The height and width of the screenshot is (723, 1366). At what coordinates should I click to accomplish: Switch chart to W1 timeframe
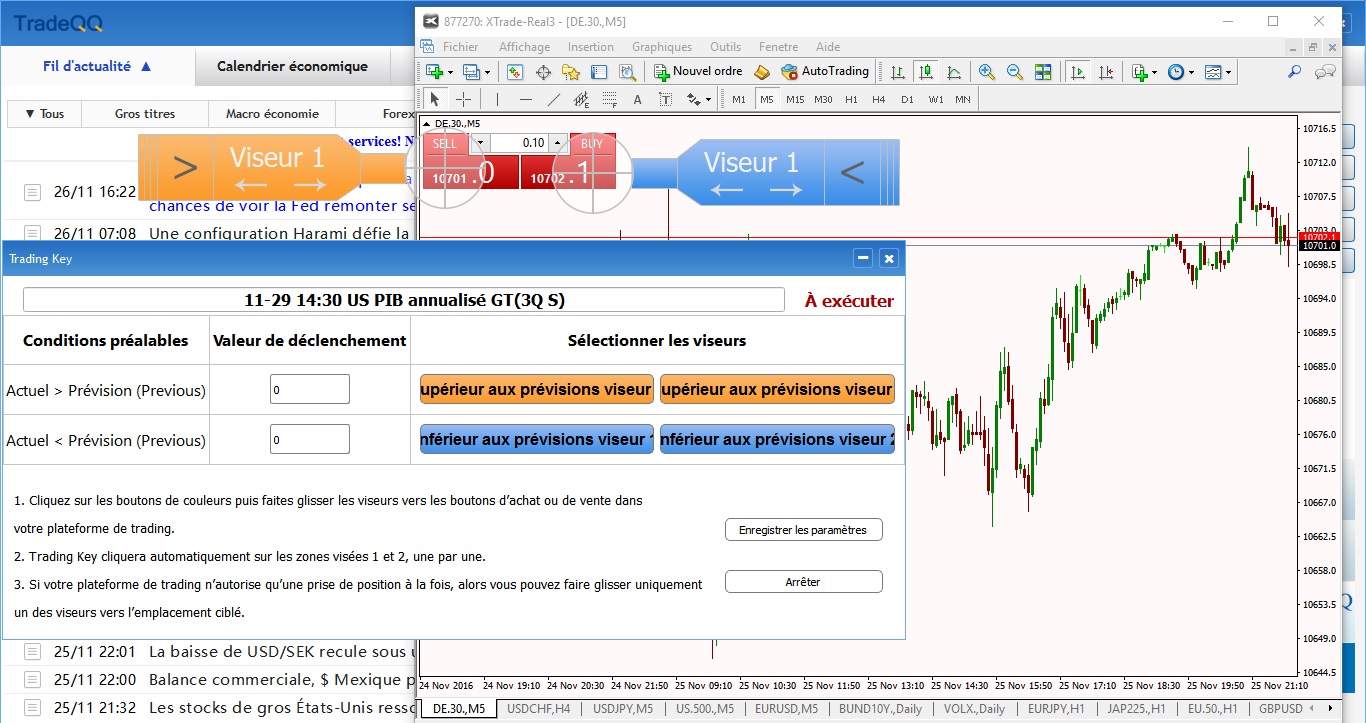935,99
